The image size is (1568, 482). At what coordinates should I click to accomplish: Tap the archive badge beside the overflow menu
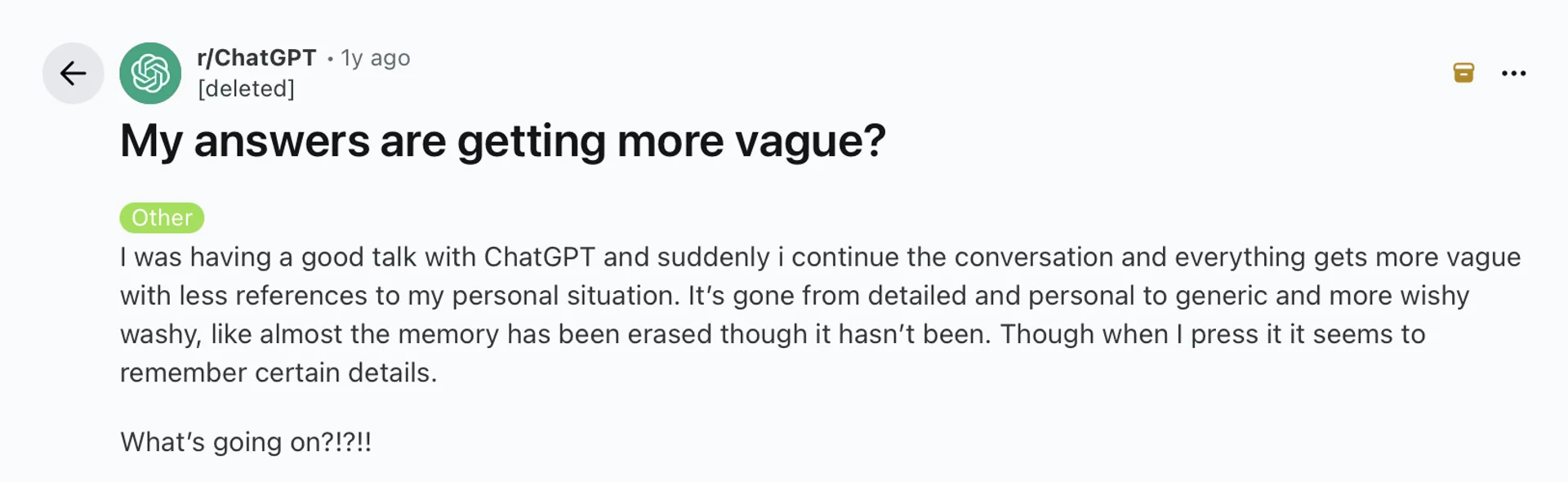(1464, 73)
